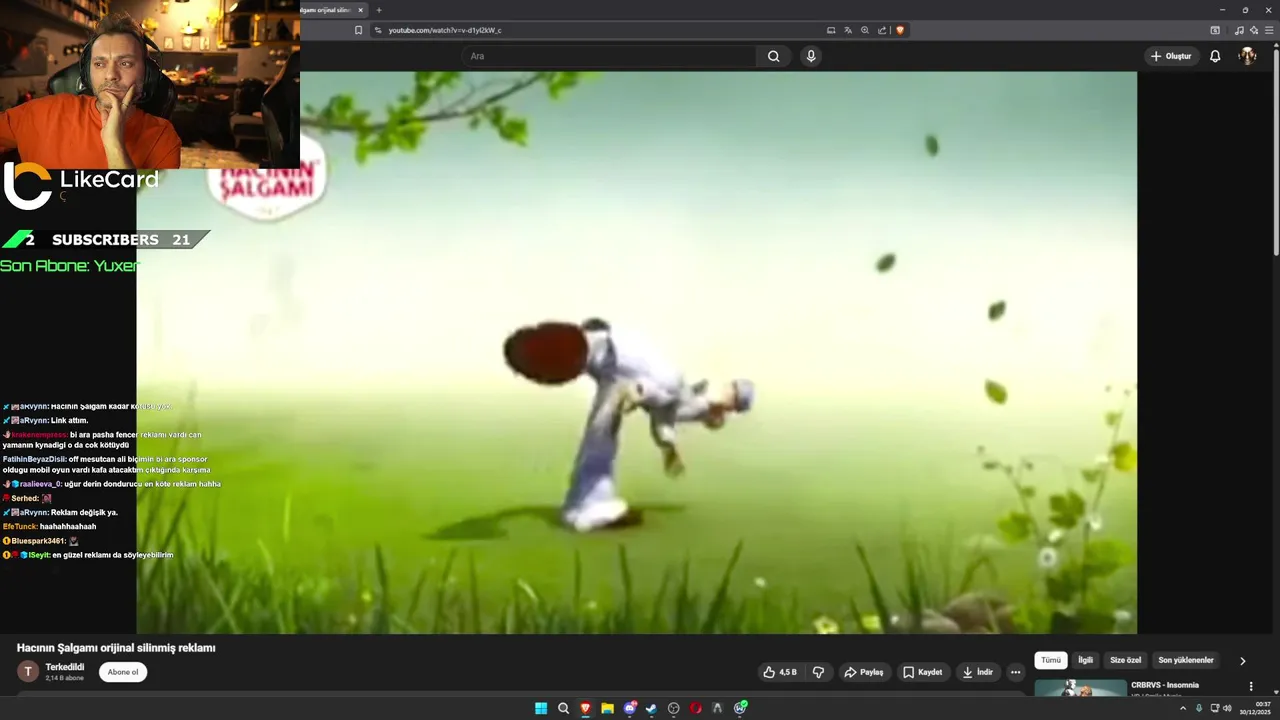Open File Explorer from taskbar
Viewport: 1280px width, 720px height.
(607, 708)
